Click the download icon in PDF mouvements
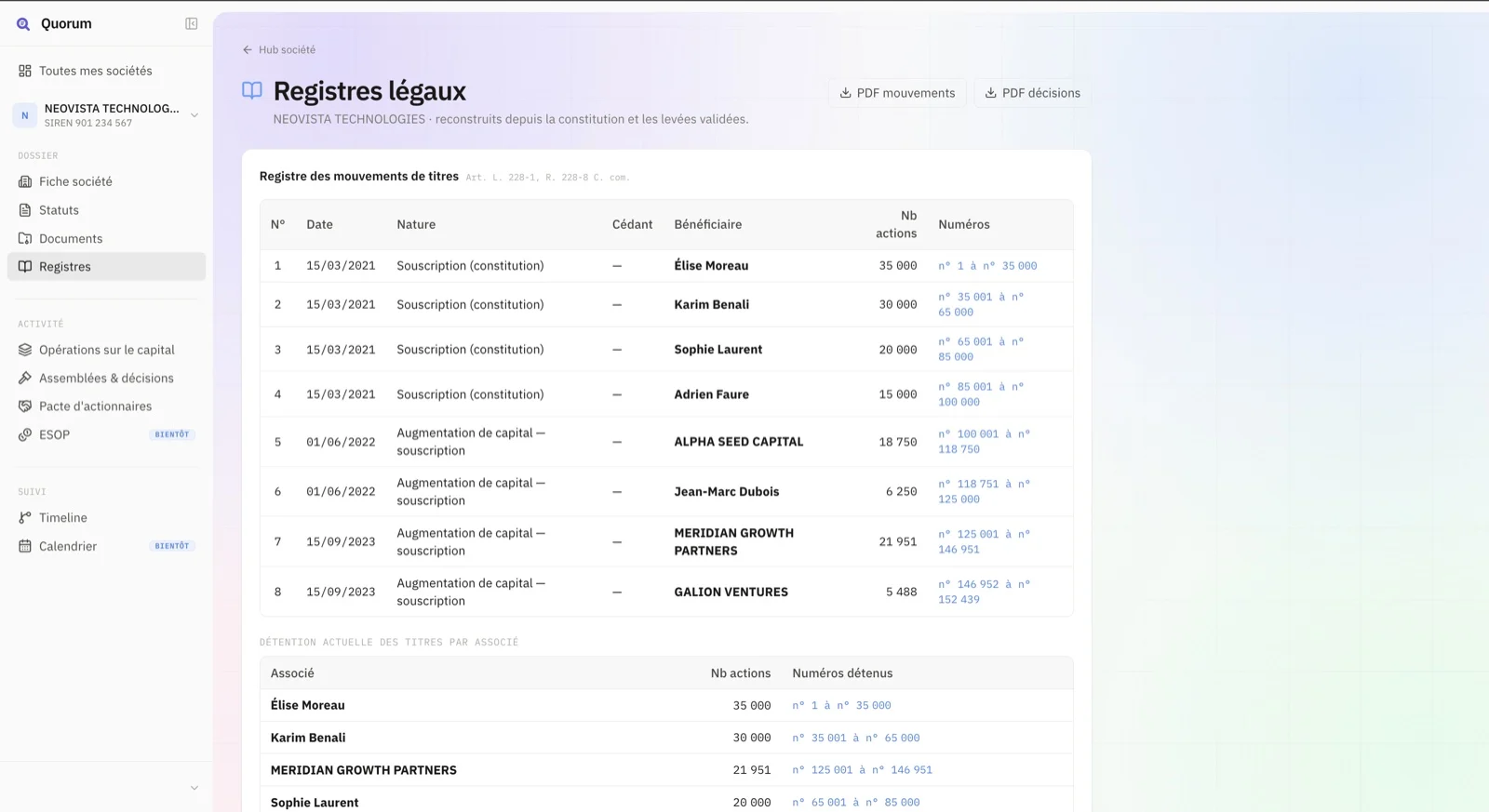The height and width of the screenshot is (812, 1489). [846, 93]
